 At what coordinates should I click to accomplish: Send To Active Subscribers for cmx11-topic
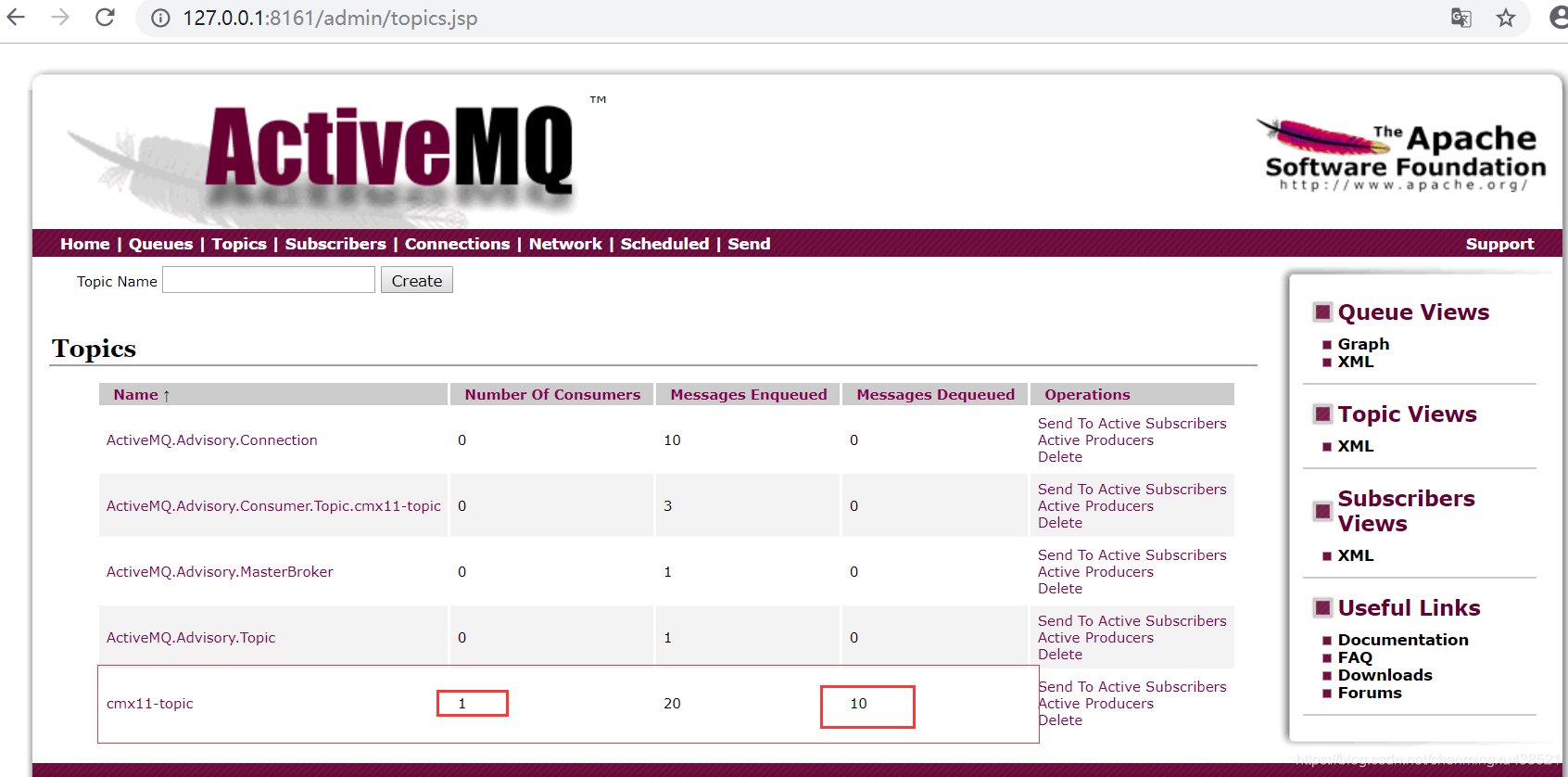click(x=1132, y=686)
